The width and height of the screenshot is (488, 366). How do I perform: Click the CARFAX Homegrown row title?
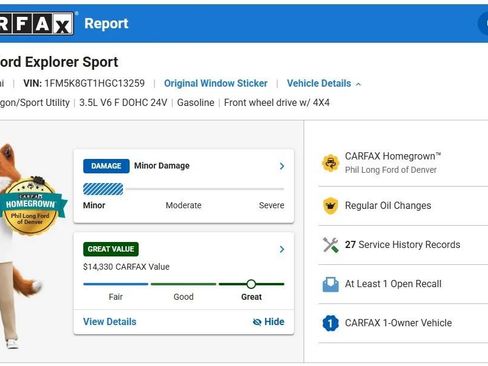tap(393, 156)
